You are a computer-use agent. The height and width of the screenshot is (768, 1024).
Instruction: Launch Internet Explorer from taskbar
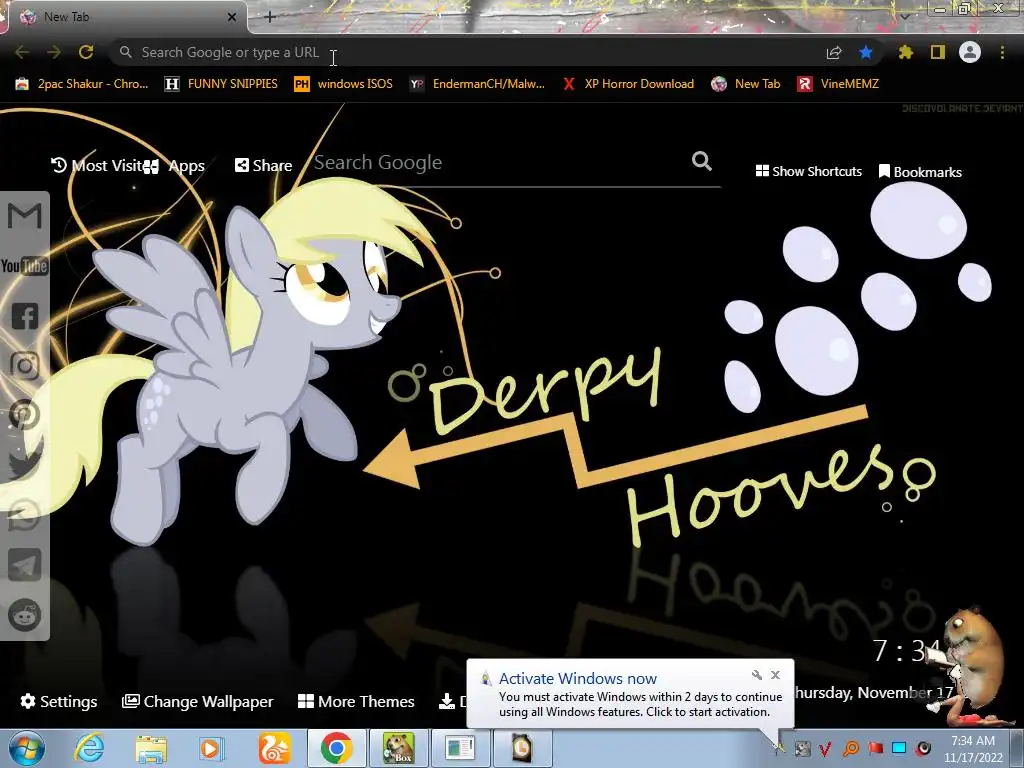click(89, 748)
